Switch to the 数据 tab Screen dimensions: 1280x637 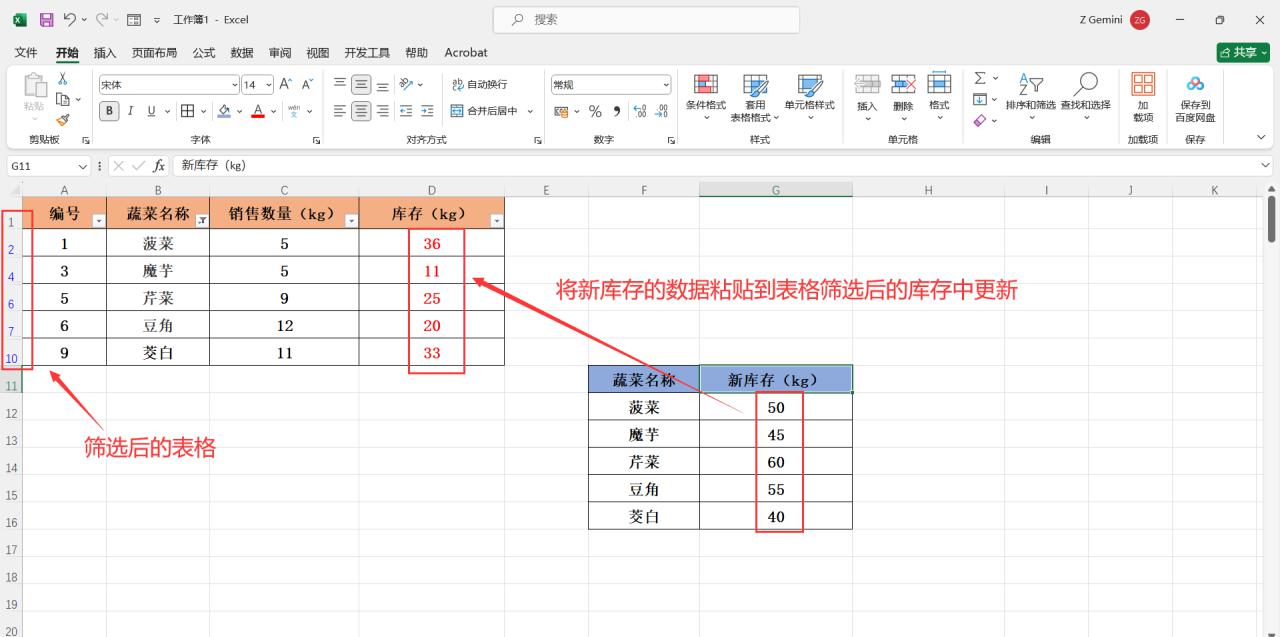242,52
